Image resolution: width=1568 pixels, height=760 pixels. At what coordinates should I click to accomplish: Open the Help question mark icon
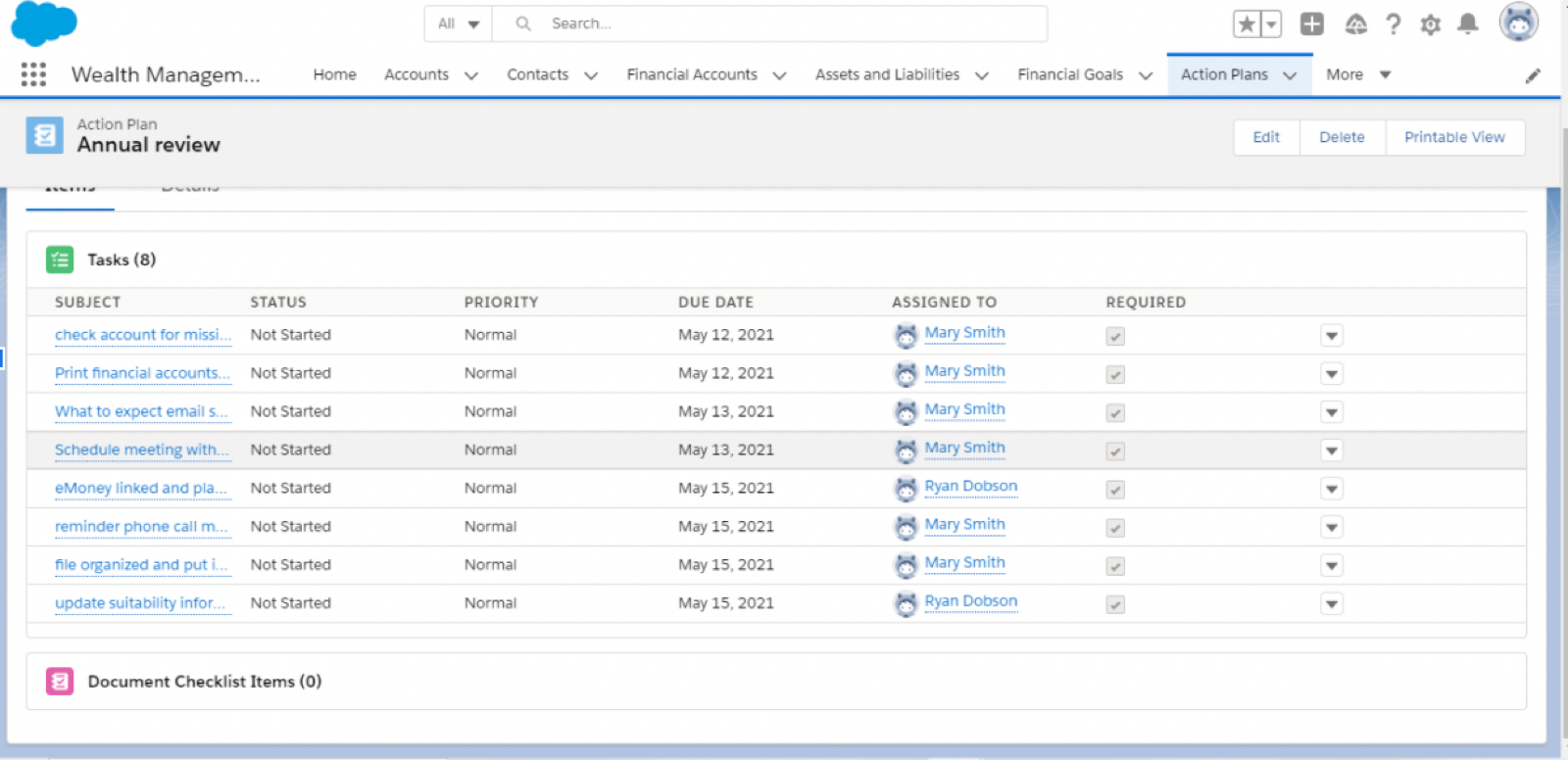coord(1393,24)
